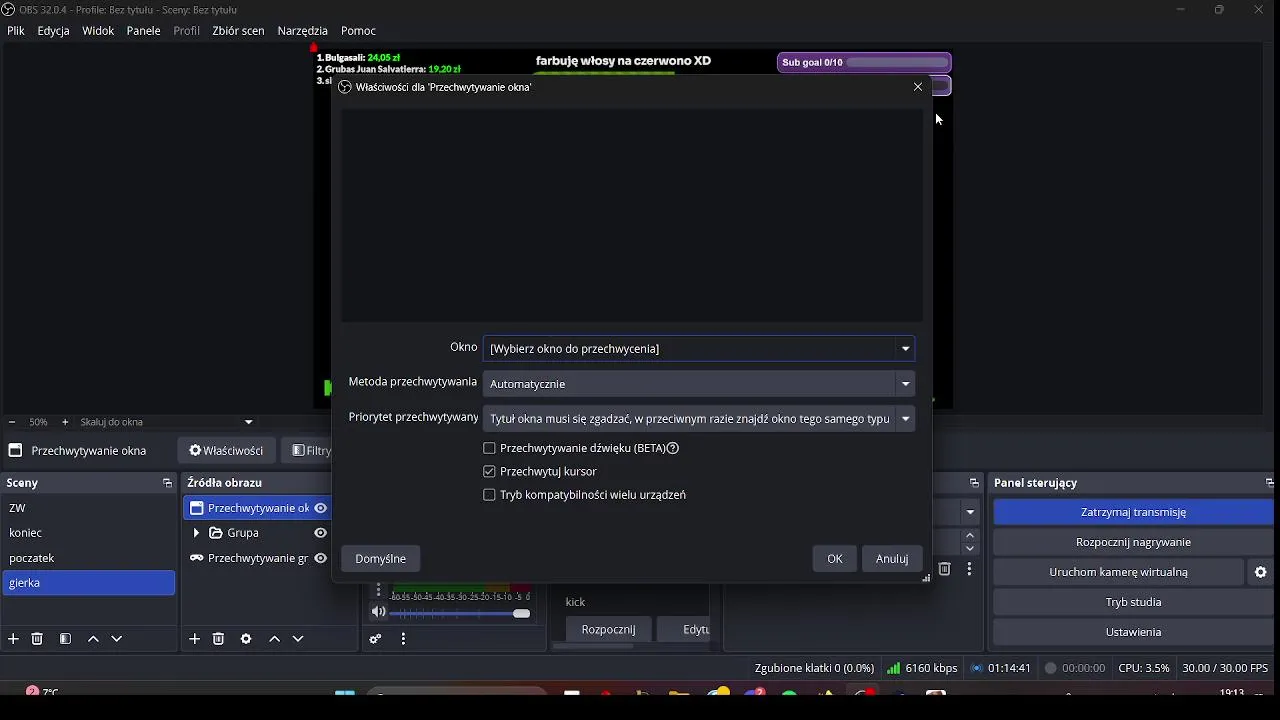Open the Zbiór scen menu
Image resolution: width=1280 pixels, height=720 pixels.
[x=238, y=31]
